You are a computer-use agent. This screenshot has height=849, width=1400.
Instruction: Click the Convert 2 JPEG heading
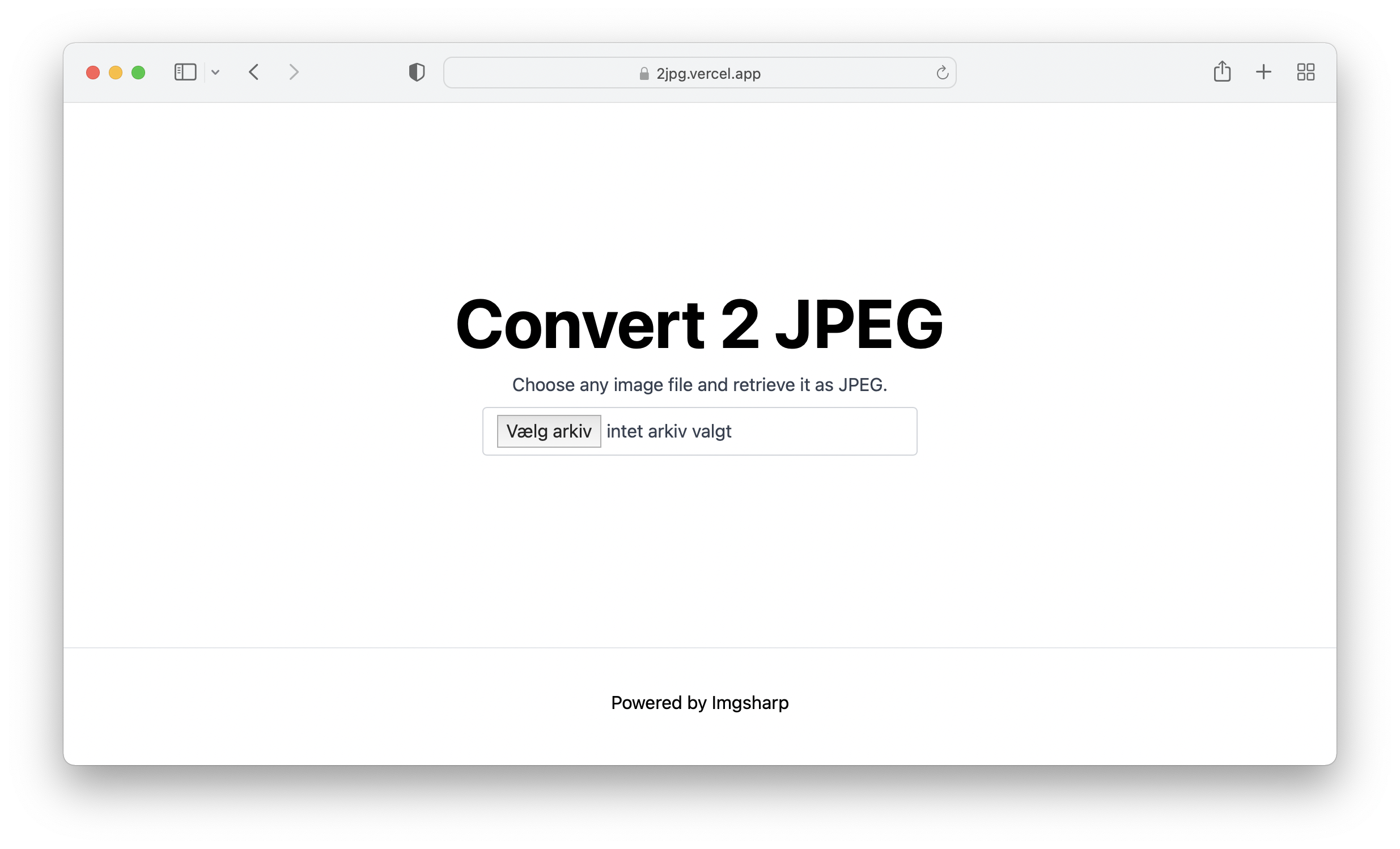pyautogui.click(x=699, y=325)
